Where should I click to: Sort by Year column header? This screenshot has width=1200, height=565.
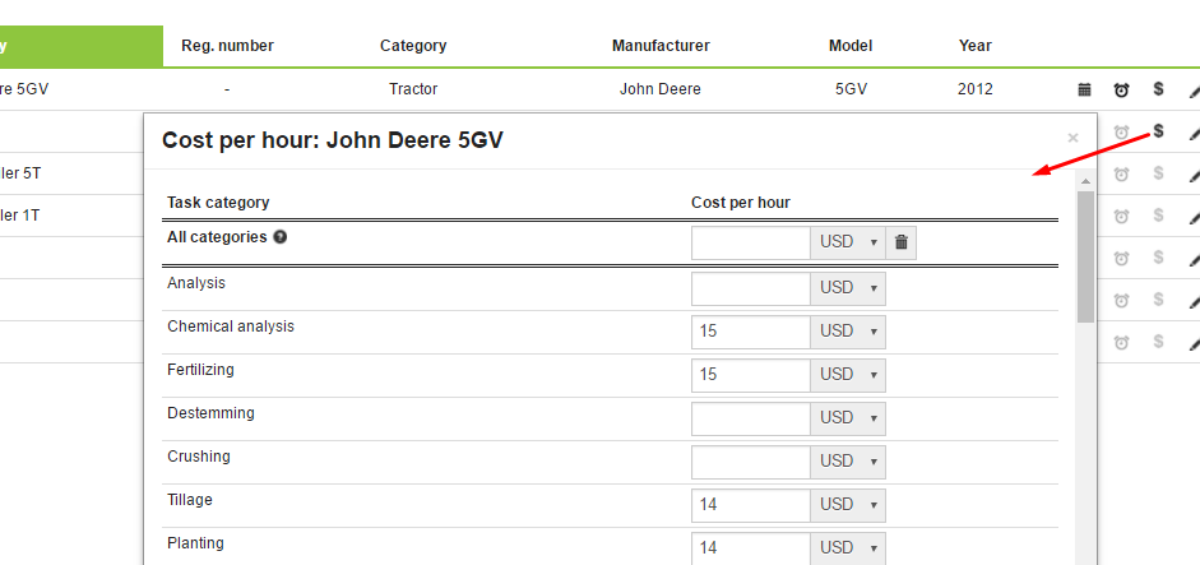coord(975,45)
